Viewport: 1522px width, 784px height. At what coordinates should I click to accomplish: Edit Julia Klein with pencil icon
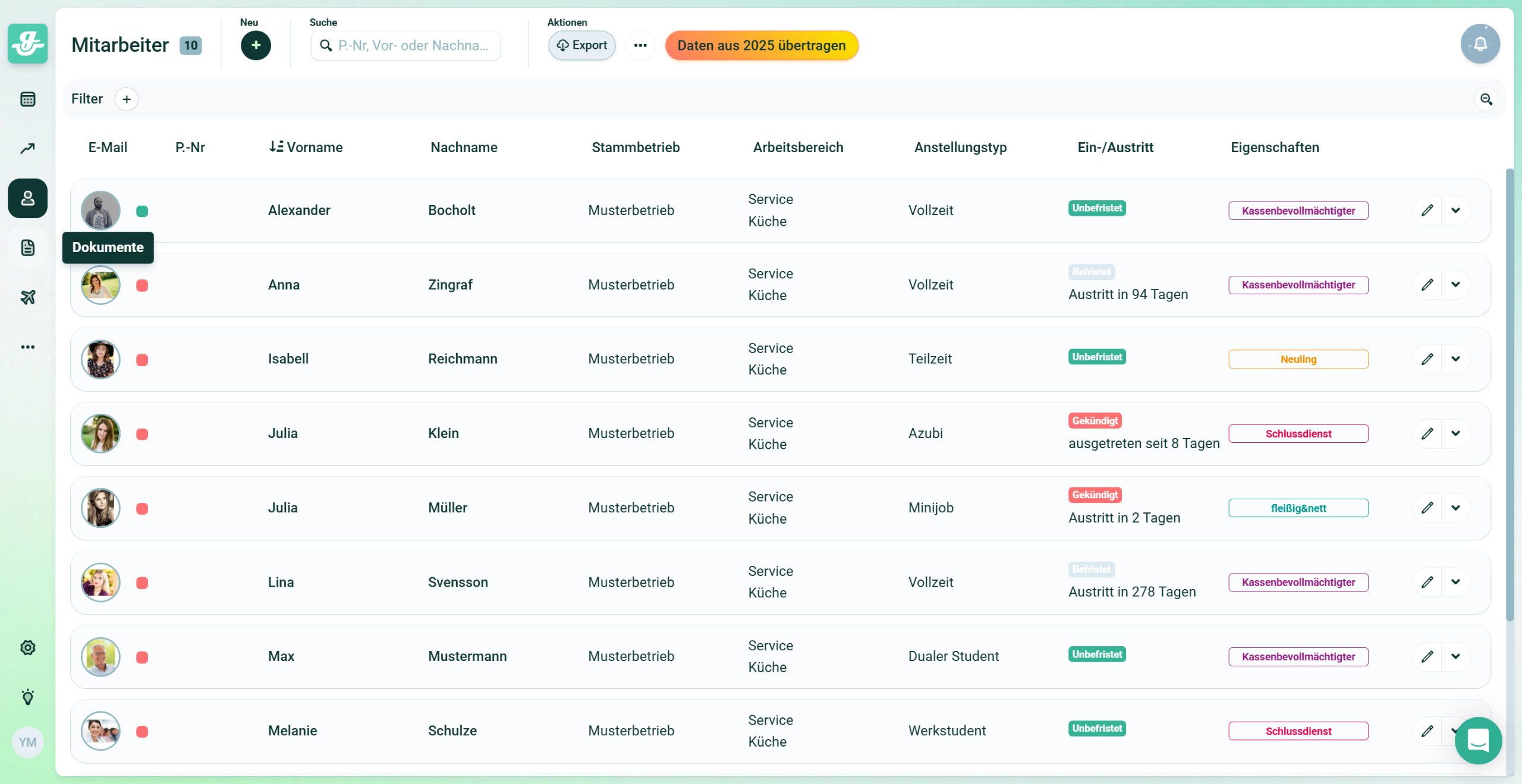point(1427,433)
